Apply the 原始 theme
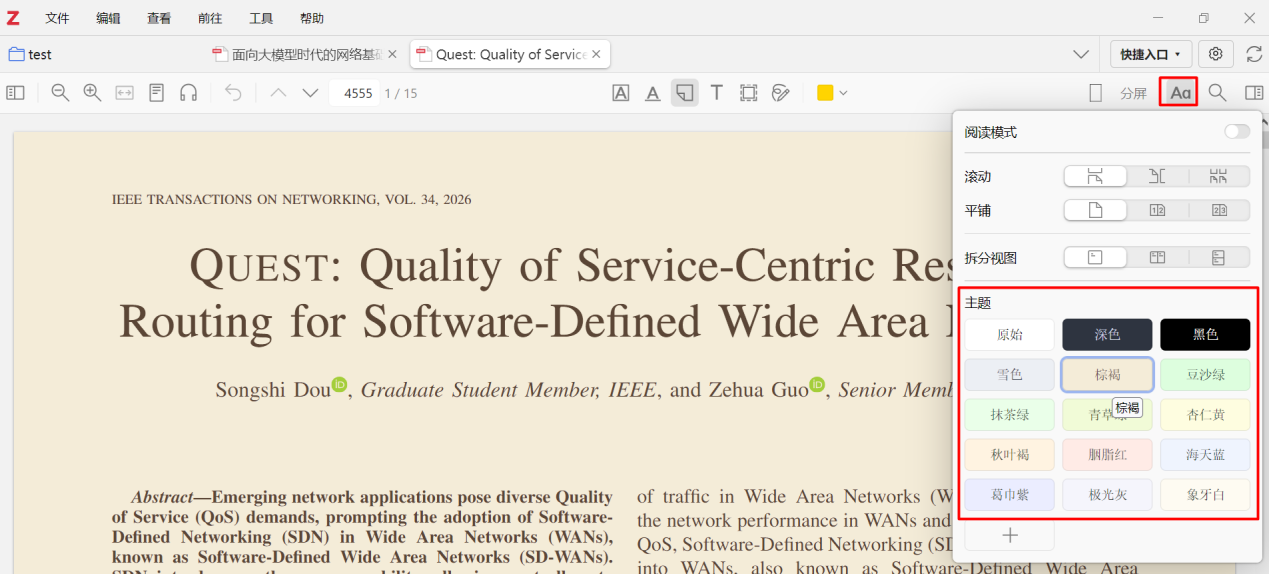 [1009, 334]
